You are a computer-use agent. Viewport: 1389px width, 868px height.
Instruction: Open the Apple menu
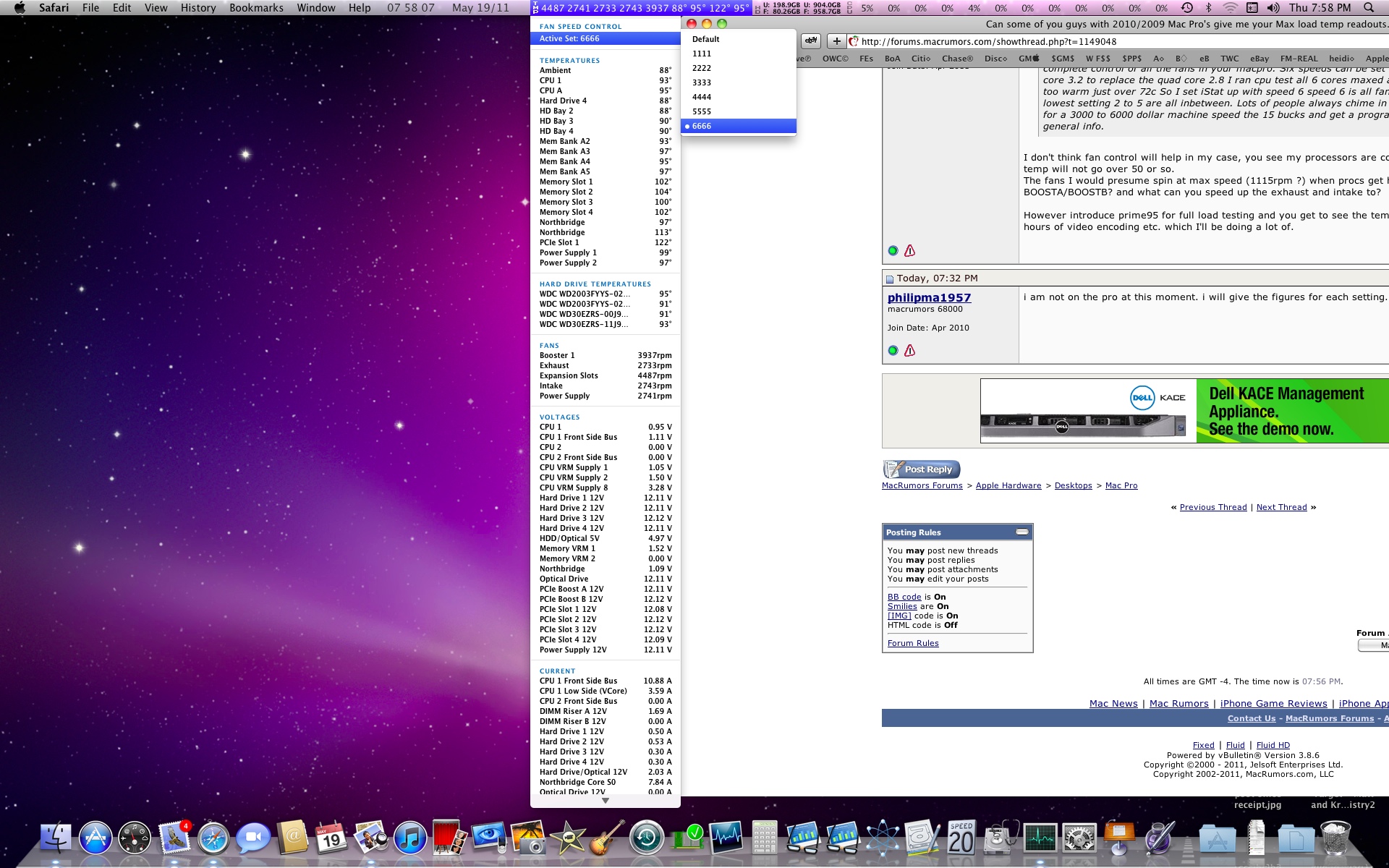(x=20, y=8)
